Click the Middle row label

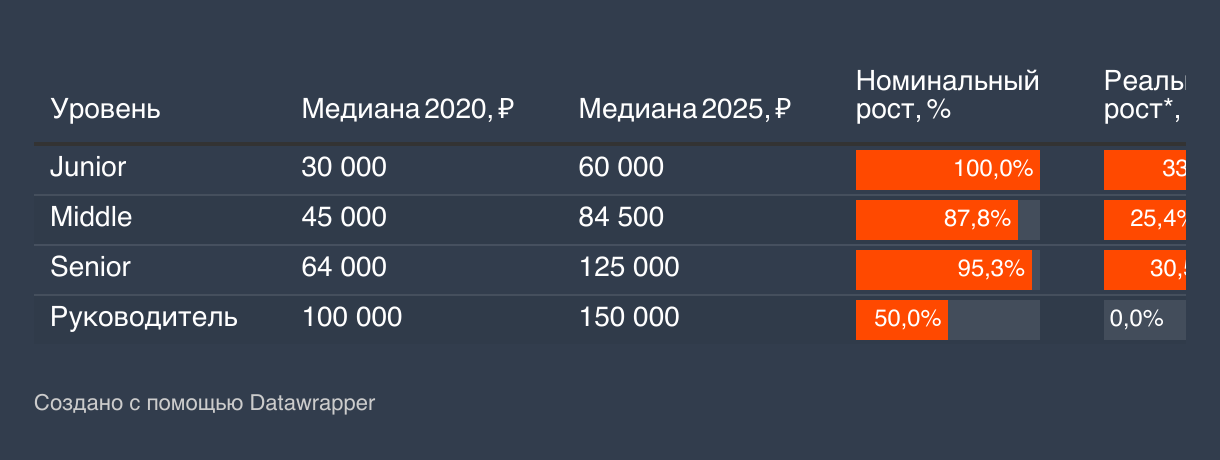91,217
